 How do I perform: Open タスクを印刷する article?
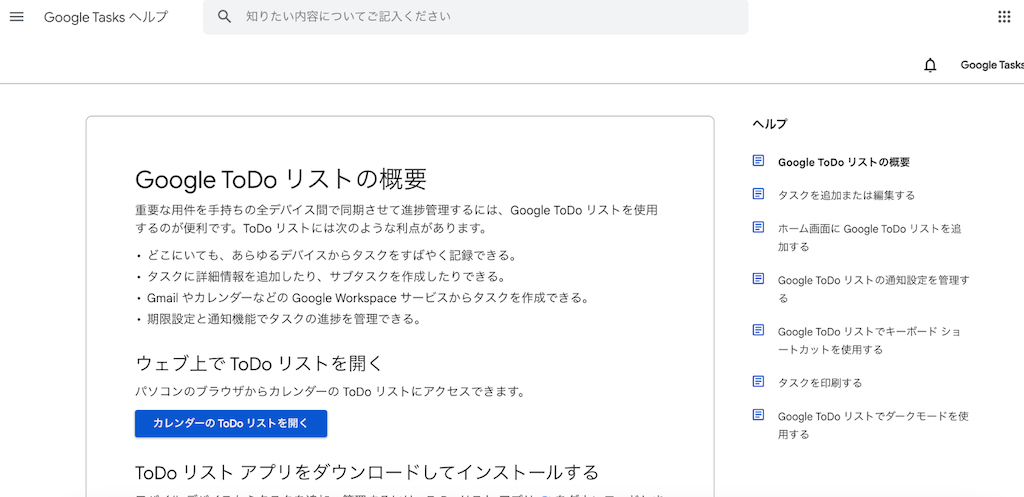(x=820, y=383)
